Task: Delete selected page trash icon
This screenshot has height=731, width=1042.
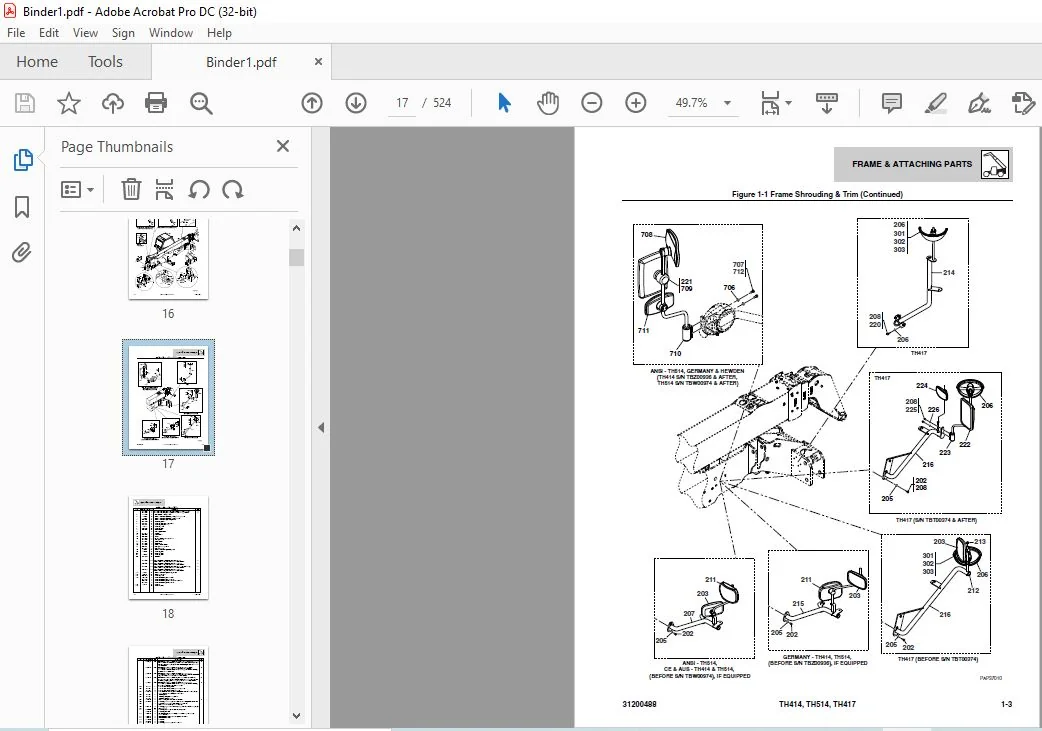Action: point(131,189)
